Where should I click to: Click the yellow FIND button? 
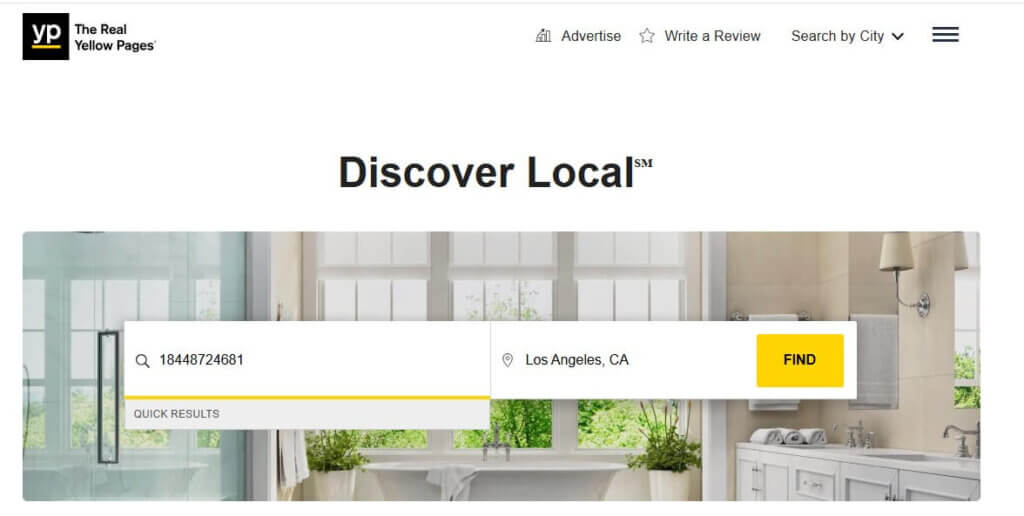(x=800, y=360)
